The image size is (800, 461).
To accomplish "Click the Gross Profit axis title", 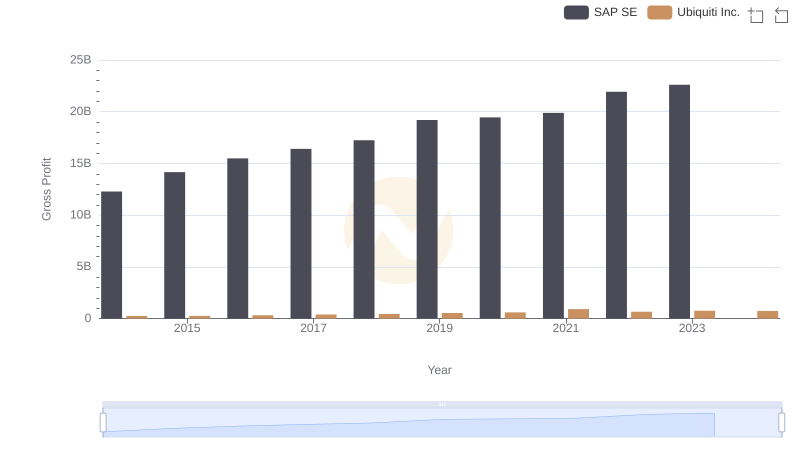I will (46, 189).
